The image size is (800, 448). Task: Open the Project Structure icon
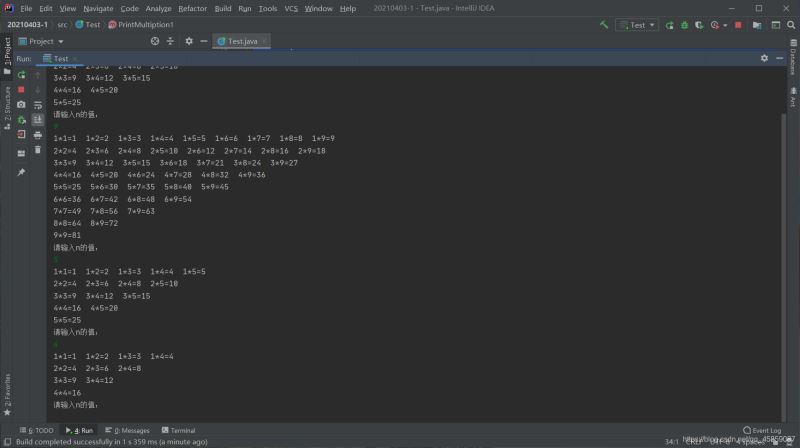click(757, 25)
